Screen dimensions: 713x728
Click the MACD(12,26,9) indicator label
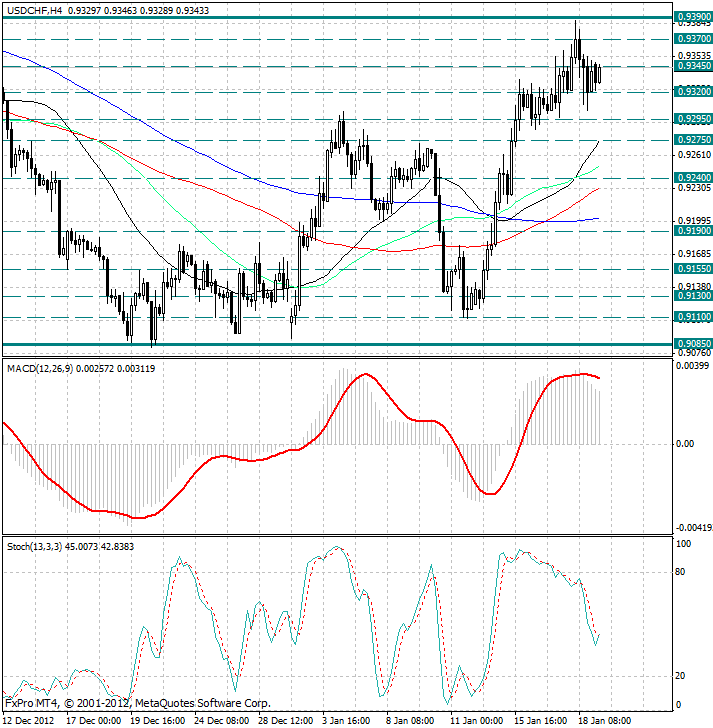point(47,370)
